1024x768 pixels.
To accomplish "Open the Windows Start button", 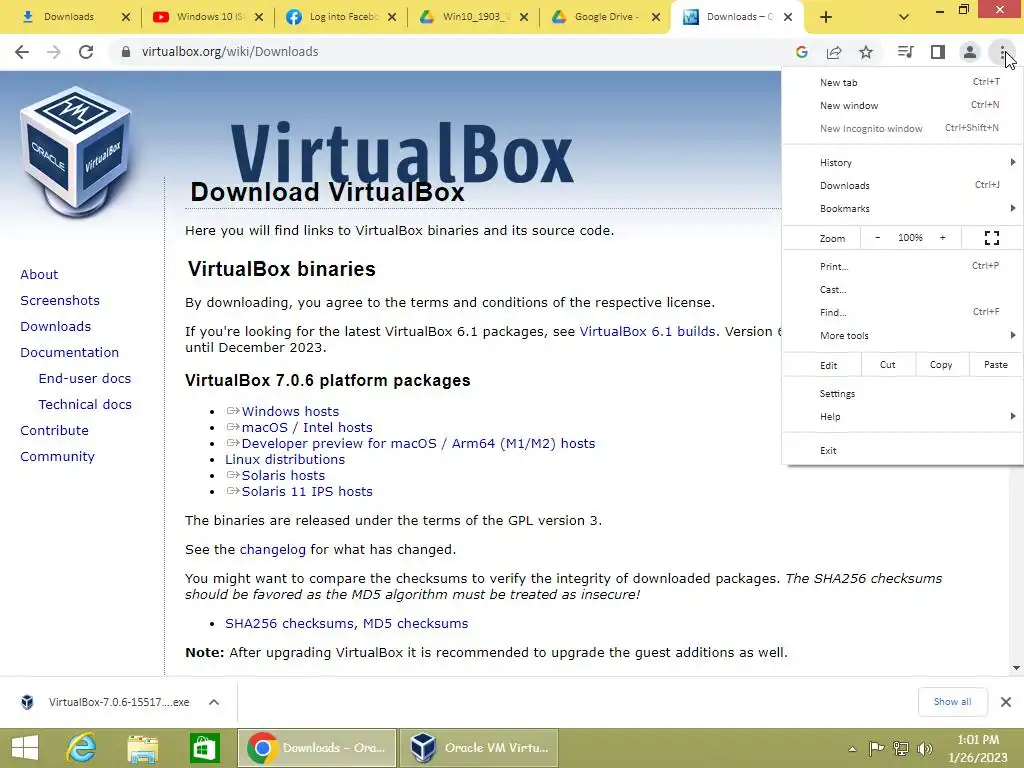I will click(x=25, y=748).
